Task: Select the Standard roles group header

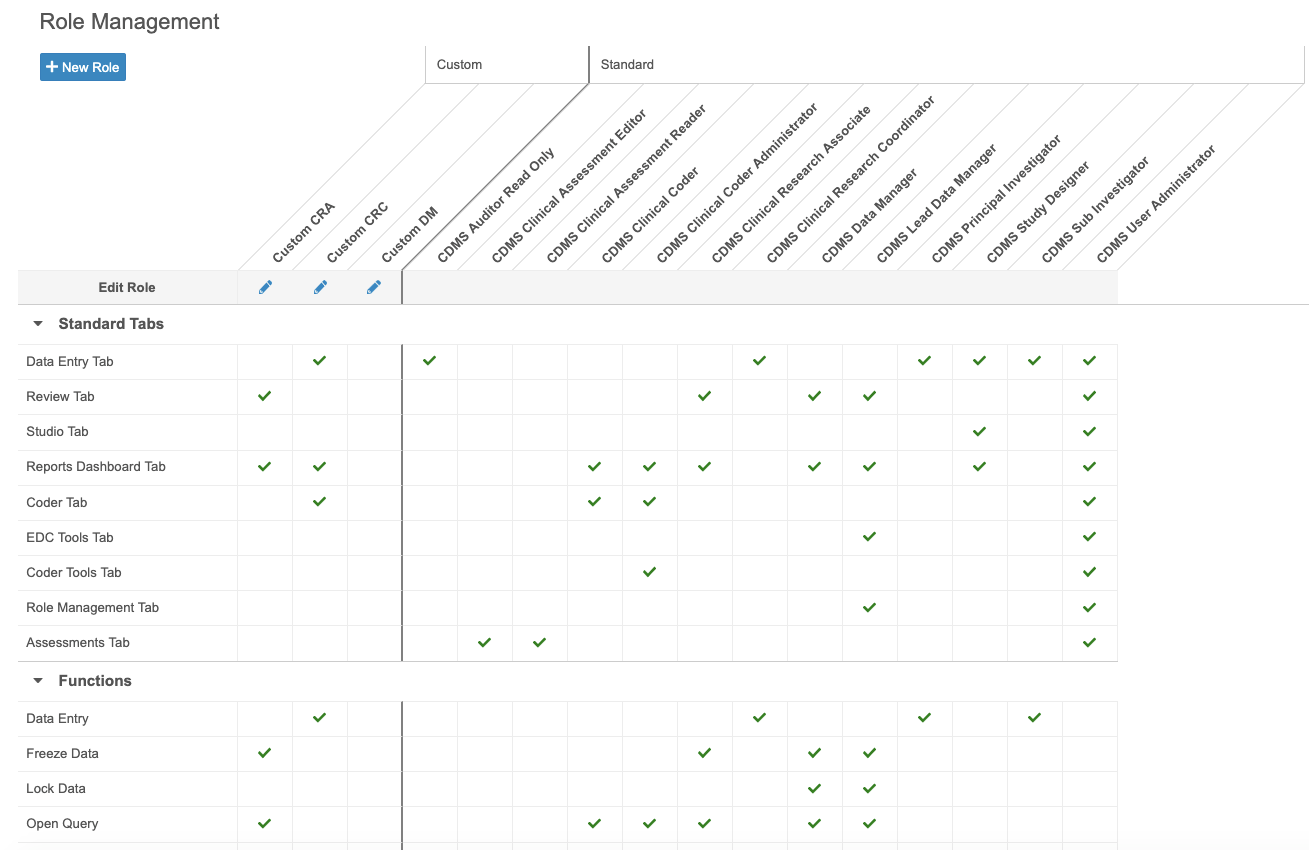Action: coord(627,65)
